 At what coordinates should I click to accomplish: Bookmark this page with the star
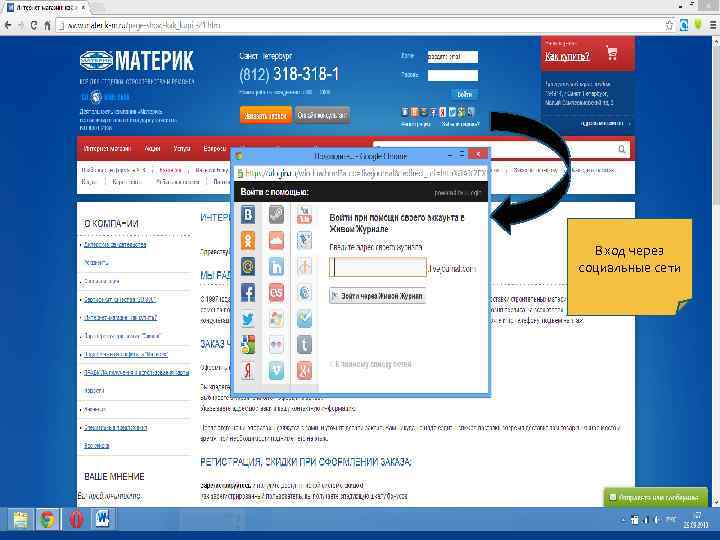(669, 25)
